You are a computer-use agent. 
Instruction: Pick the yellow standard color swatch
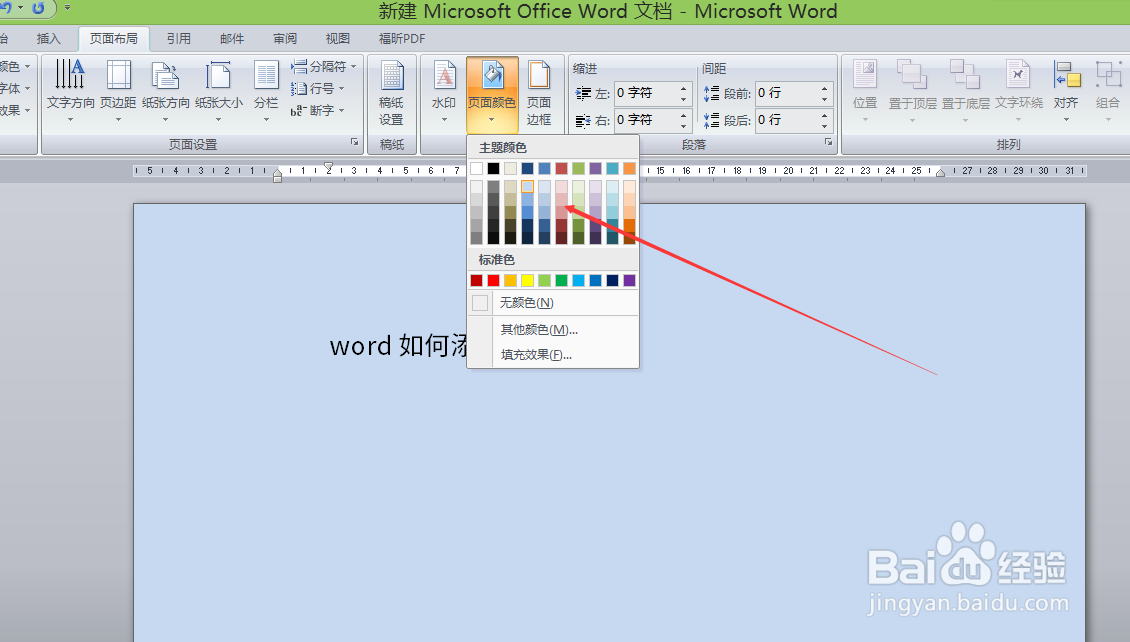528,280
